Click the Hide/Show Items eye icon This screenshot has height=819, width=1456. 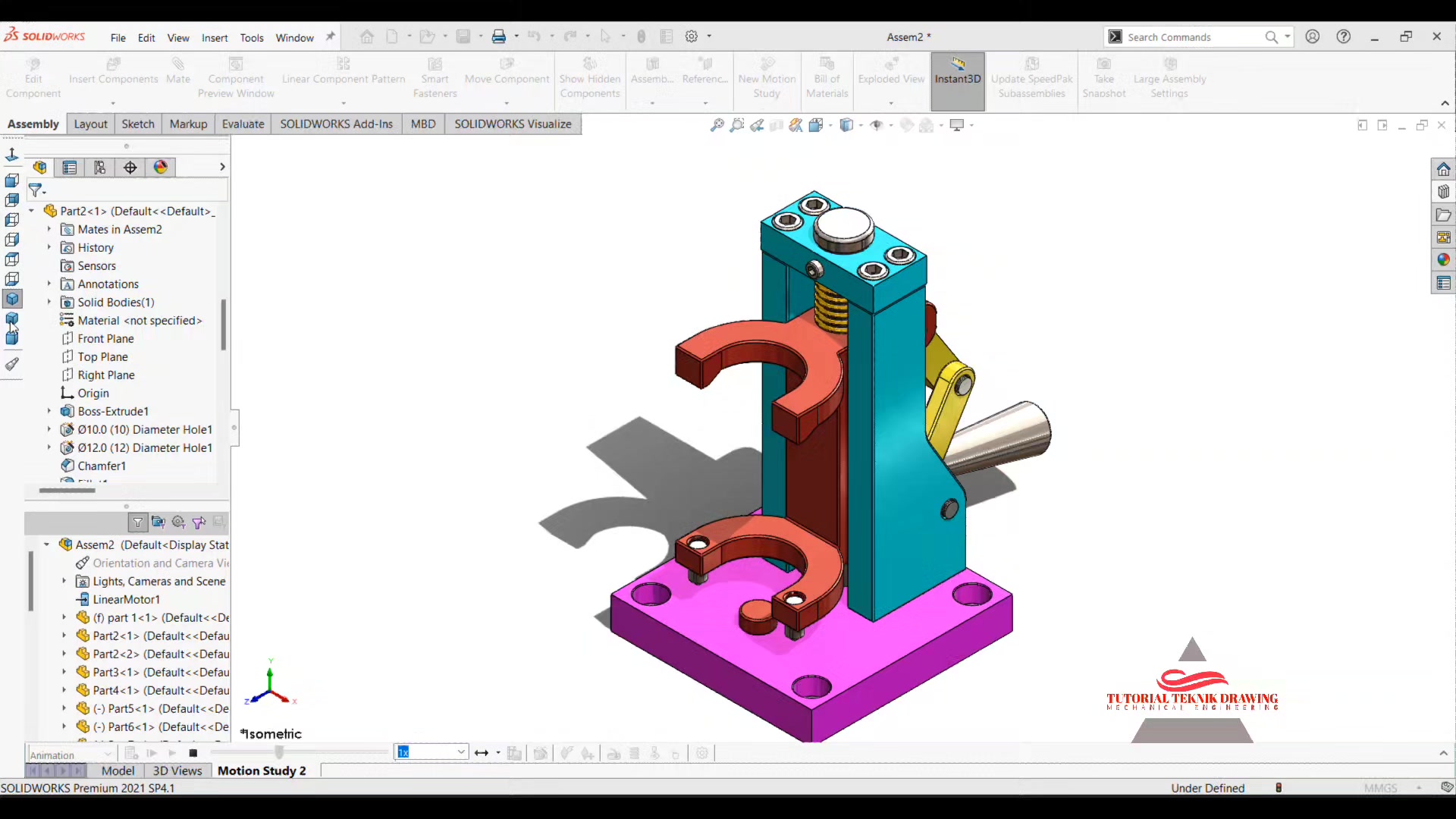click(877, 125)
